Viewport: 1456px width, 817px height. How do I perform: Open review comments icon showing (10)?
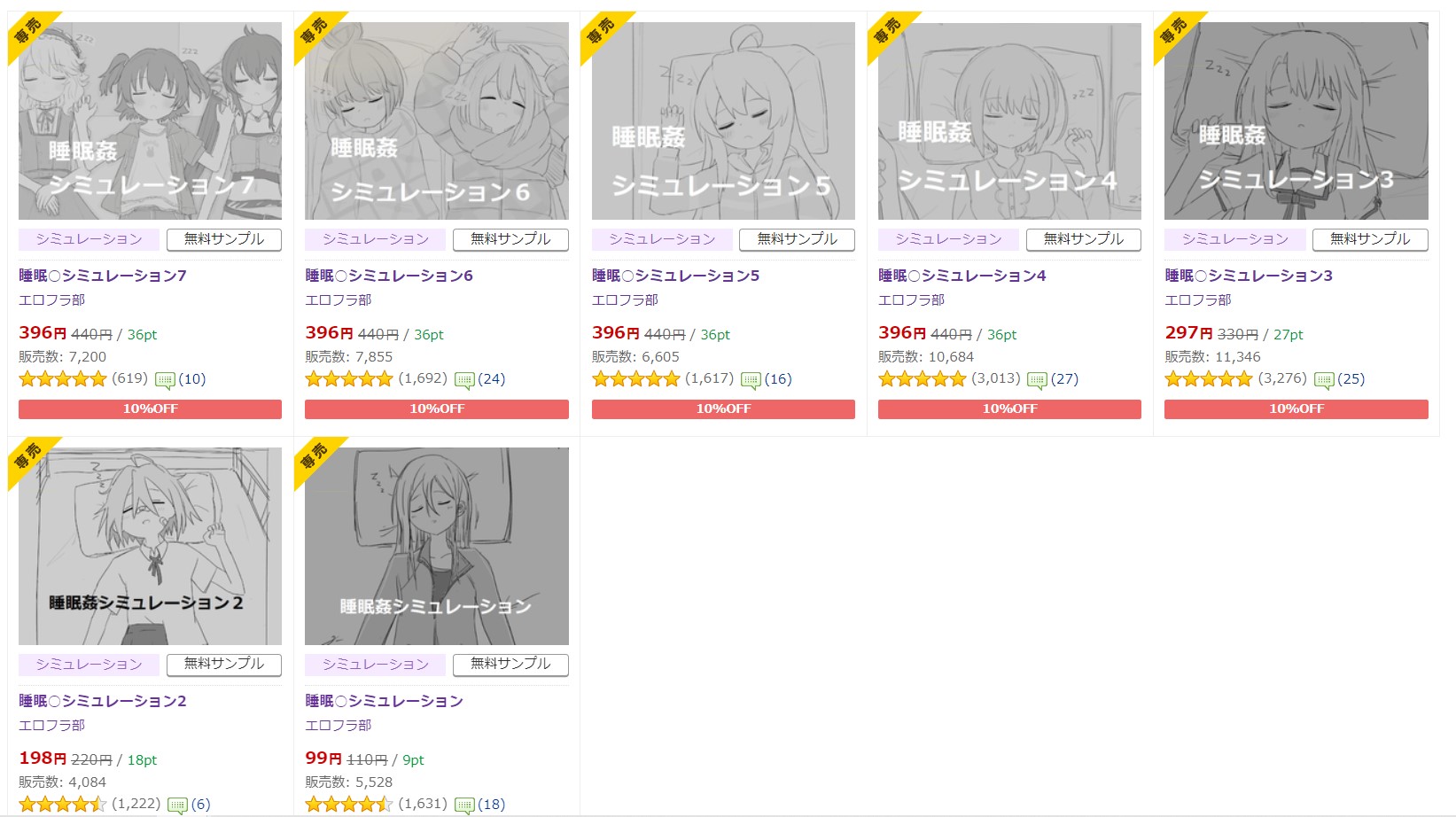coord(165,380)
